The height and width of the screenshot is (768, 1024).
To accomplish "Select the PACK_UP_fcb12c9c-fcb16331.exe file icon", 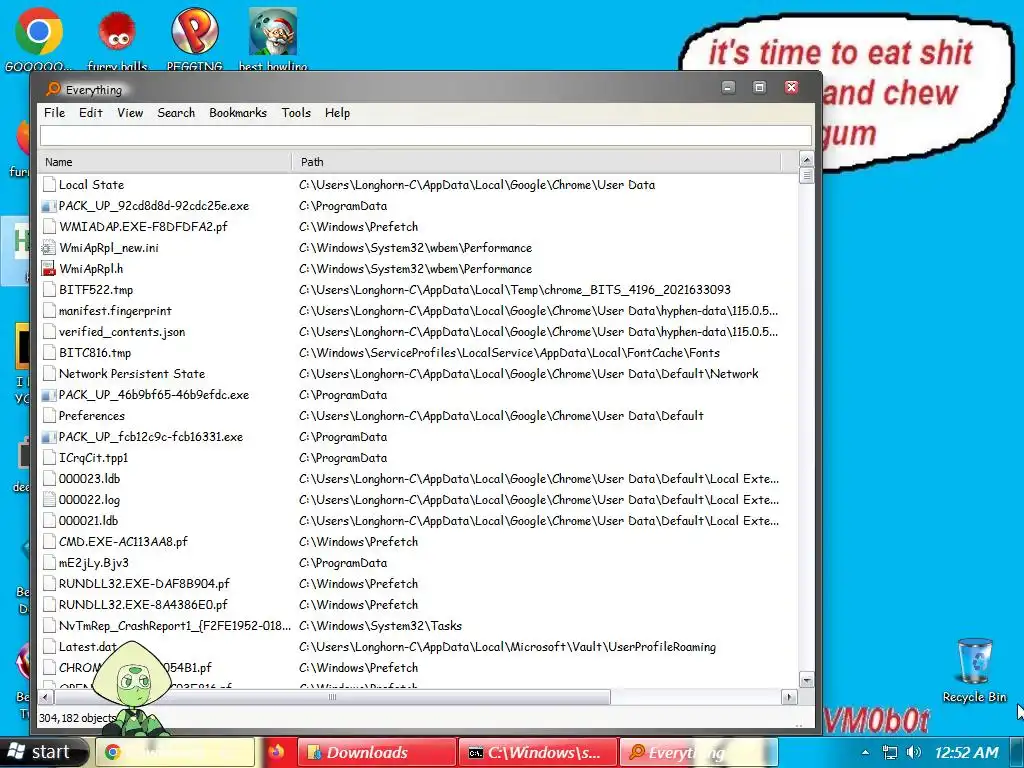I will [48, 437].
